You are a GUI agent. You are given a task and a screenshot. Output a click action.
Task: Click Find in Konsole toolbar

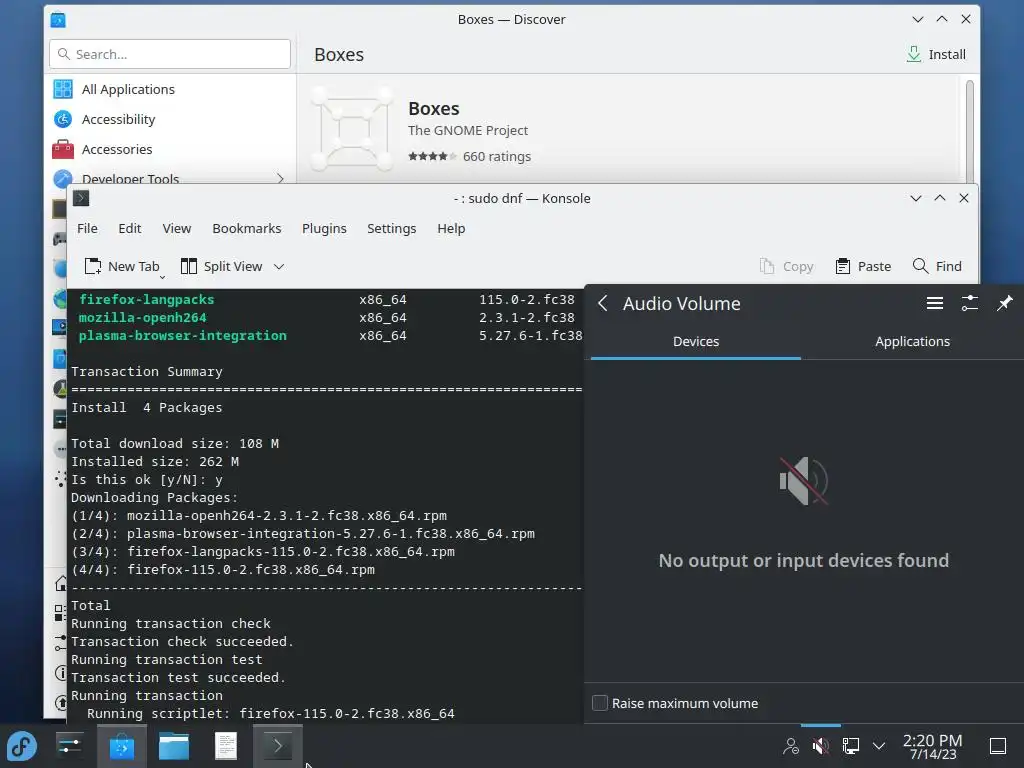(936, 266)
